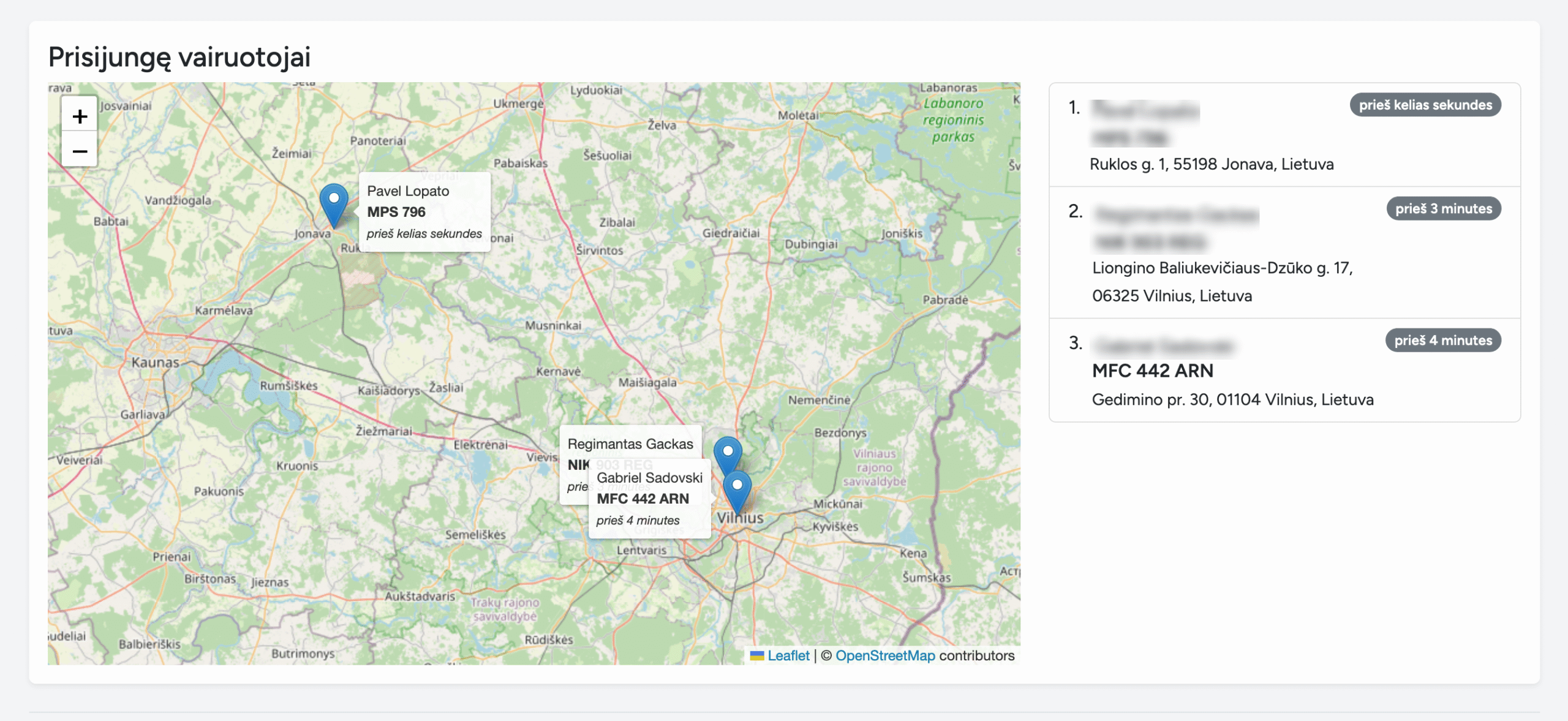Viewport: 1568px width, 721px height.
Task: Click the Pavel Lopato MPS 796 popup
Action: [424, 212]
